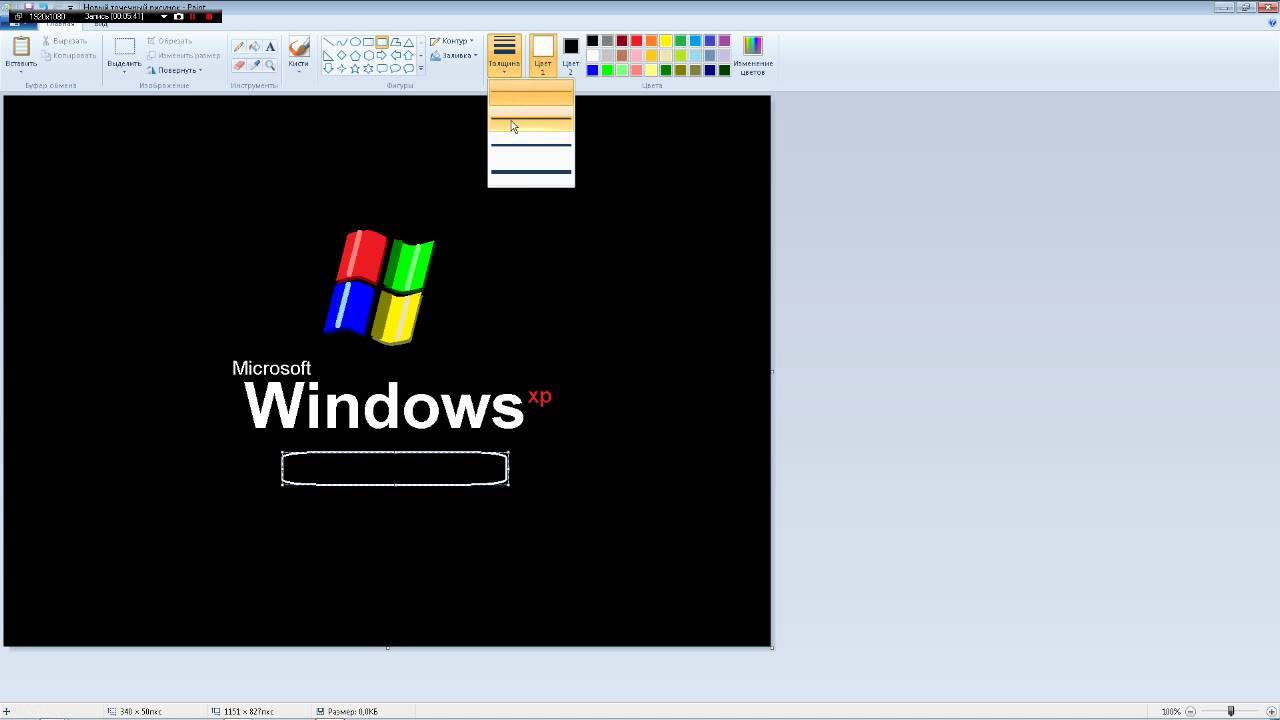This screenshot has height=720, width=1280.
Task: Click Обрезать (crop) button
Action: pyautogui.click(x=169, y=41)
